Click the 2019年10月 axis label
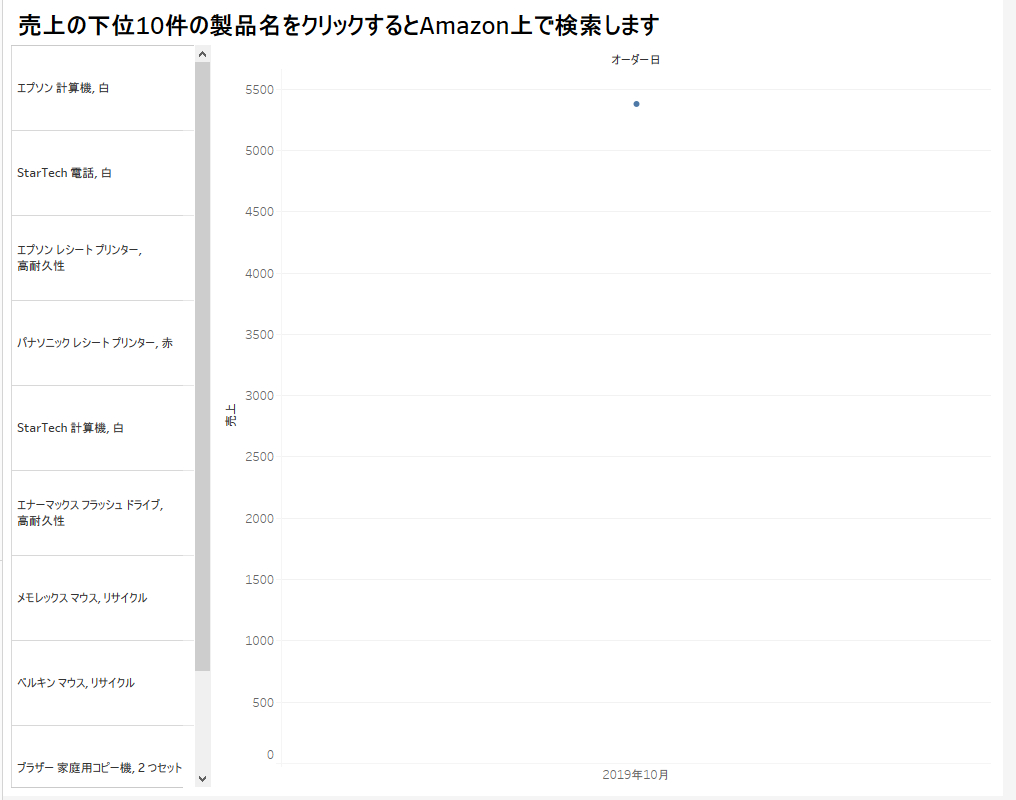Screen dimensions: 1016x800 pos(635,775)
